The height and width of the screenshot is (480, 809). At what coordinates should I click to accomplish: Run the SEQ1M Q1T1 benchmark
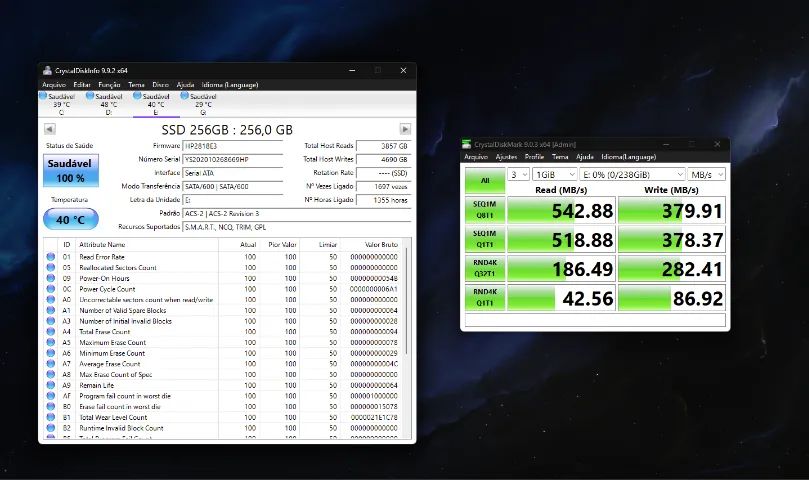point(485,239)
